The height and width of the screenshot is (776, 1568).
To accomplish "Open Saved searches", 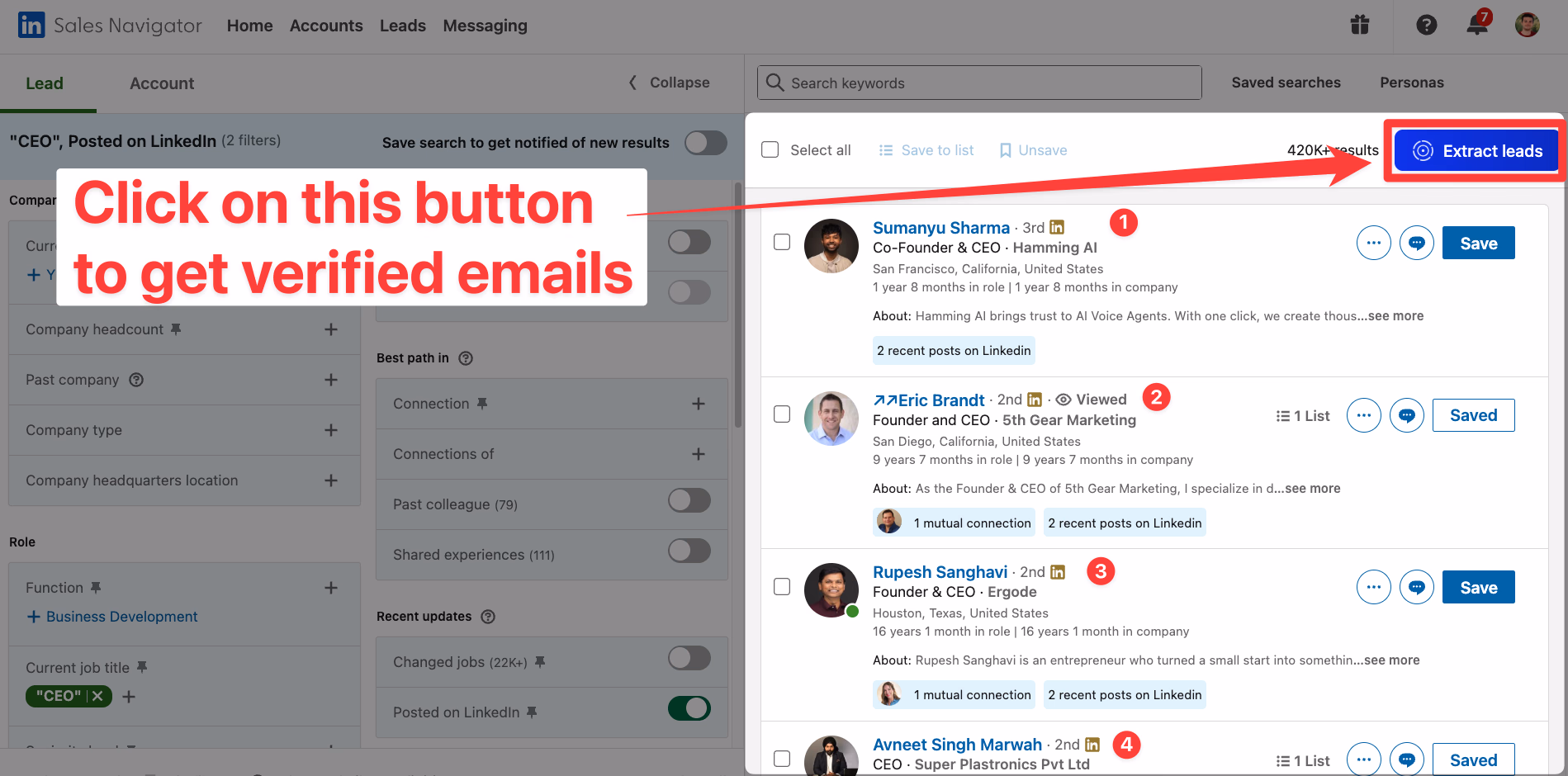I will (x=1286, y=83).
